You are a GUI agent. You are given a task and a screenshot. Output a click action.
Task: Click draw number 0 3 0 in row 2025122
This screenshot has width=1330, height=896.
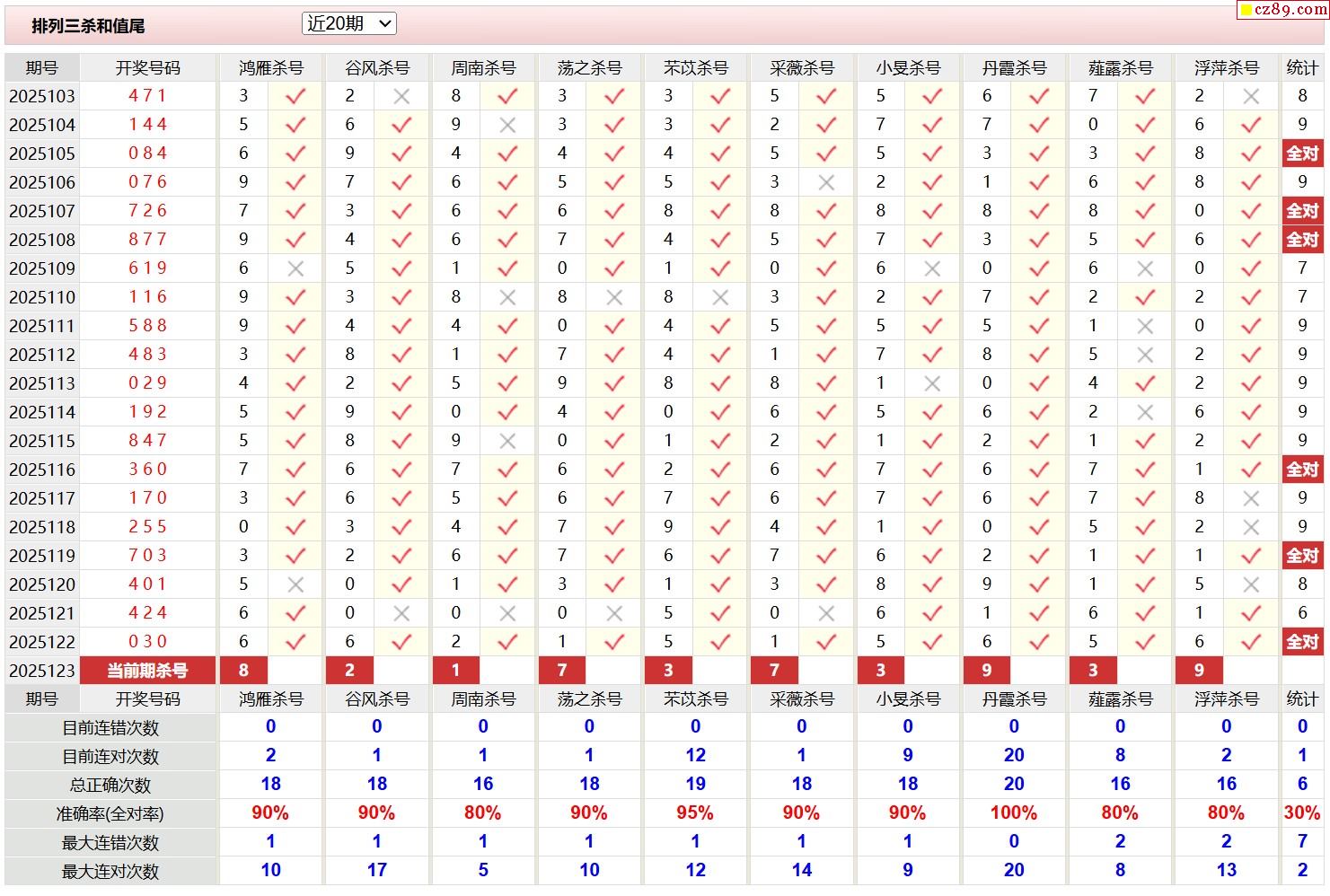pos(147,642)
